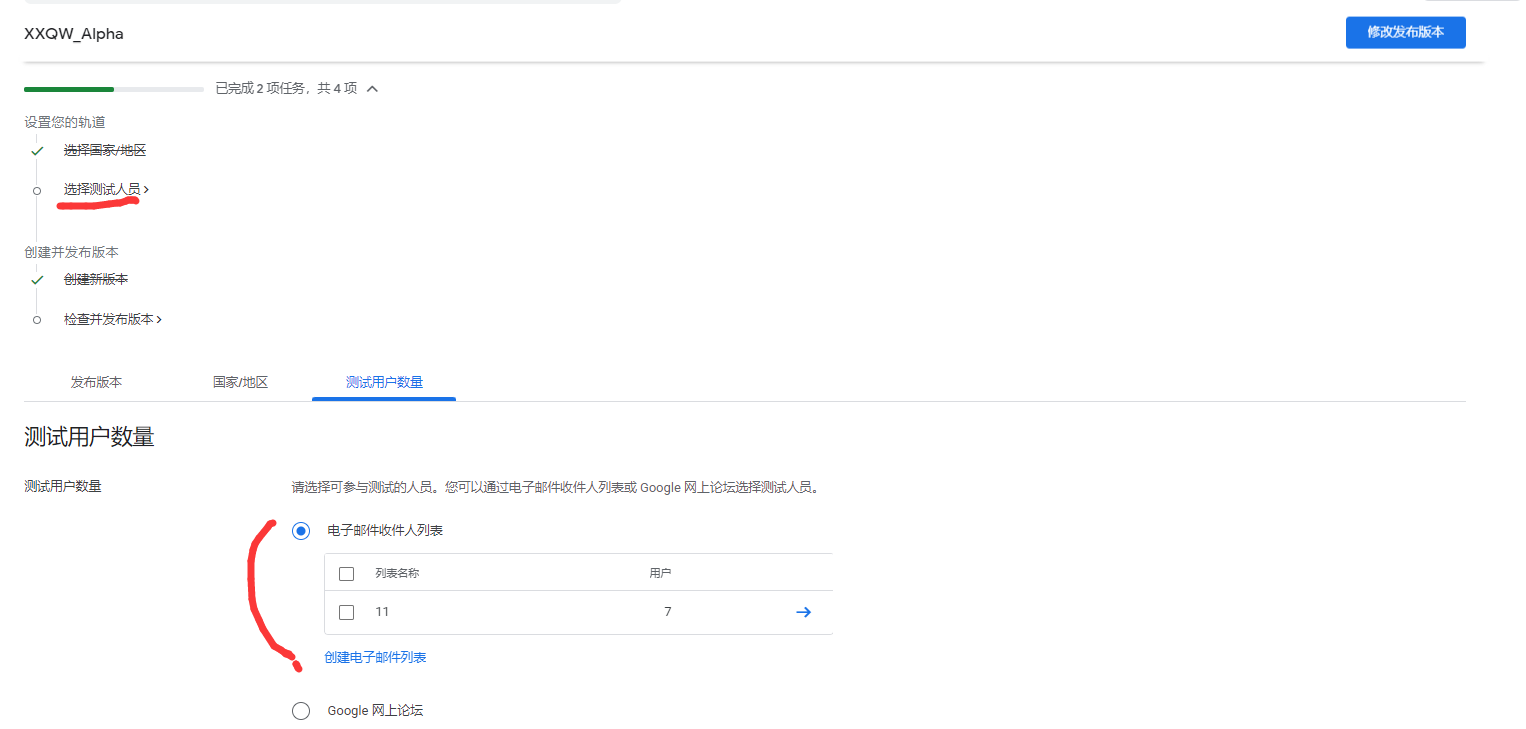
Task: Expand the 选择测试人员 step
Action: (103, 189)
